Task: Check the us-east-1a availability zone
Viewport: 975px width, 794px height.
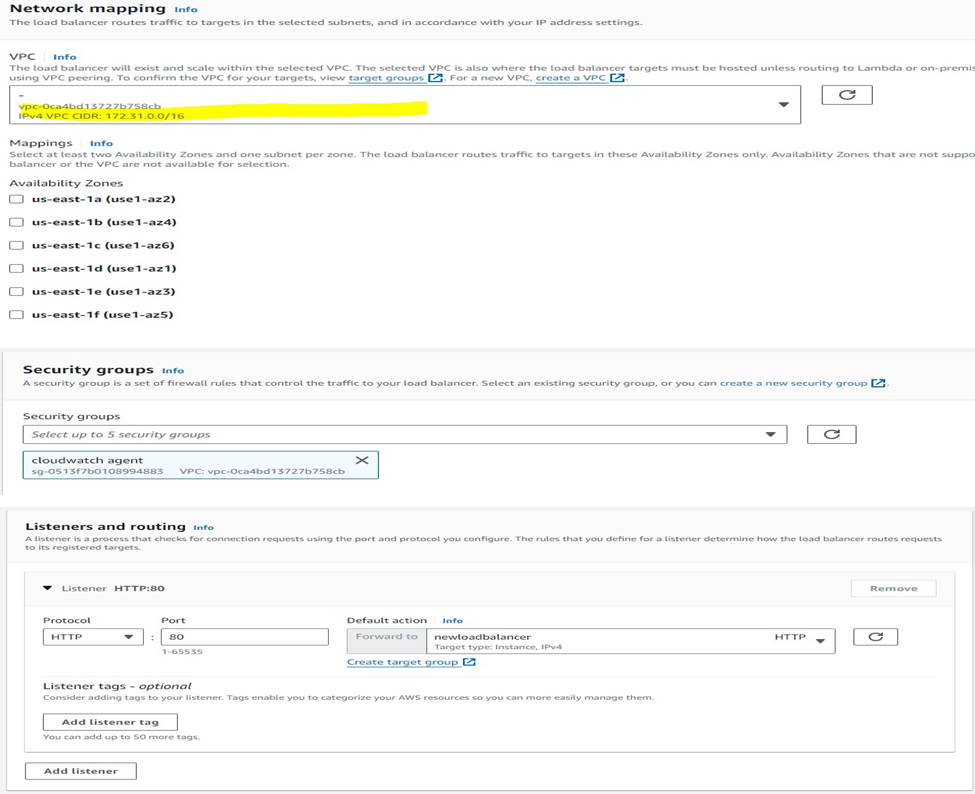Action: (x=16, y=199)
